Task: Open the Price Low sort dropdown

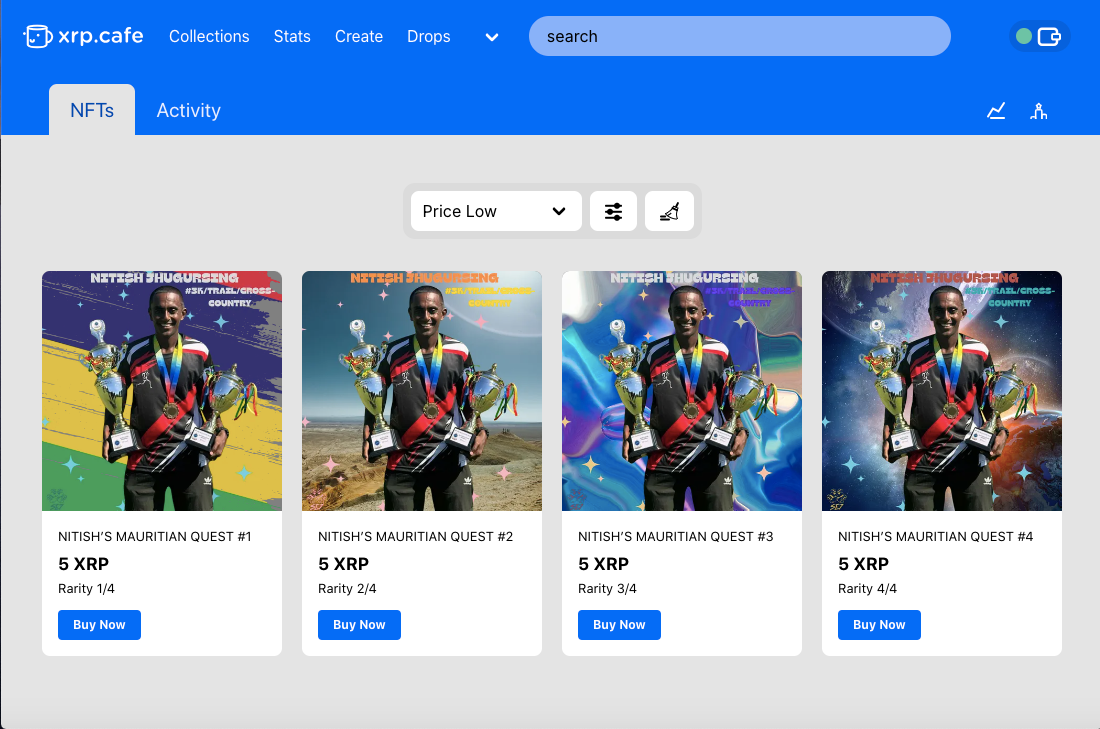Action: (496, 211)
